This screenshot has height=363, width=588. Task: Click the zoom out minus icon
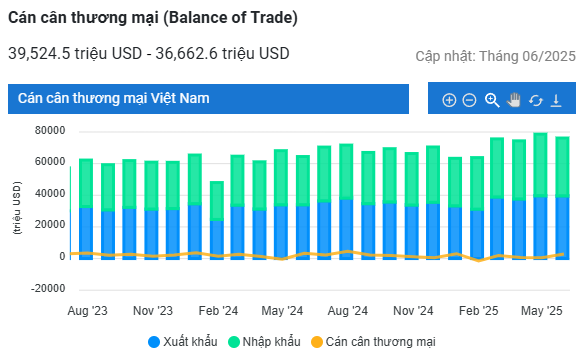469,100
